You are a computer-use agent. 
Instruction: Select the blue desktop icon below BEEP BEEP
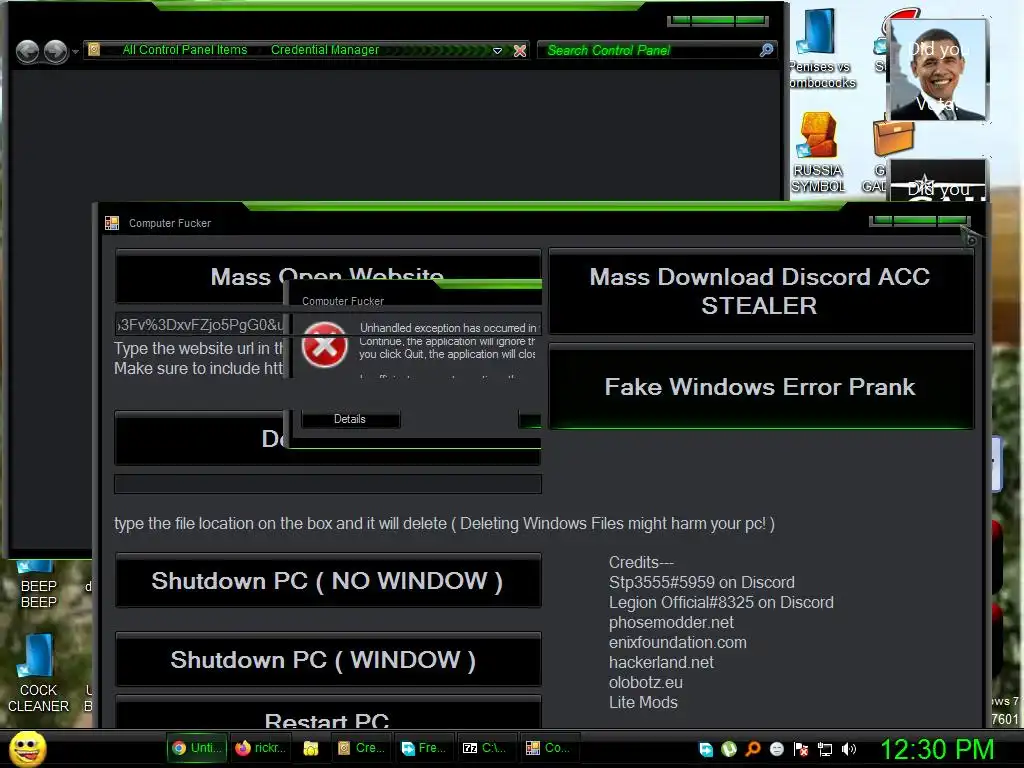tap(38, 673)
